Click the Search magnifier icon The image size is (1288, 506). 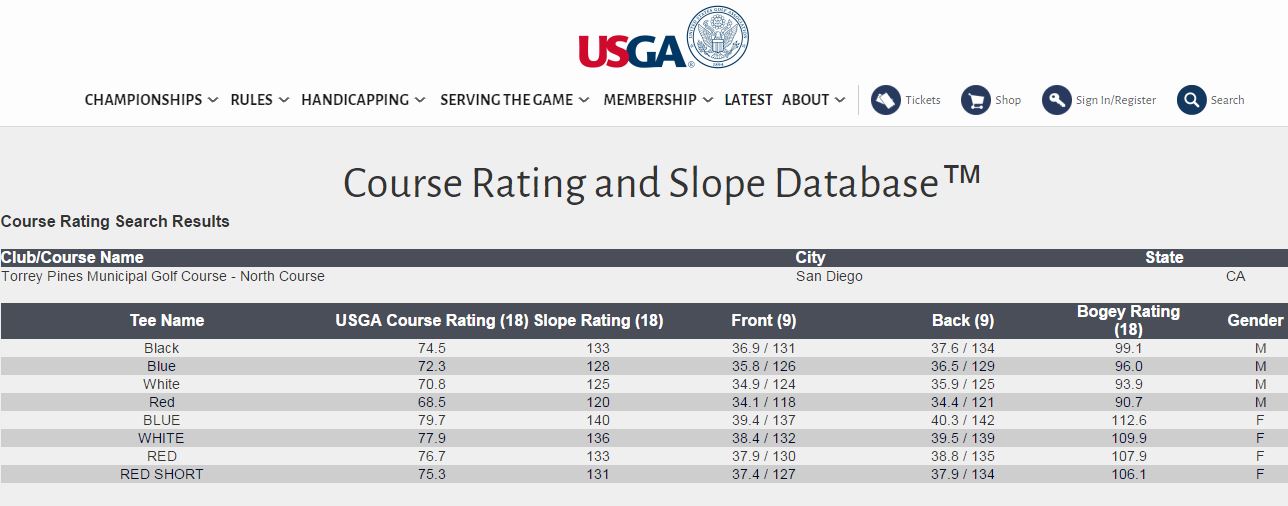tap(1191, 100)
